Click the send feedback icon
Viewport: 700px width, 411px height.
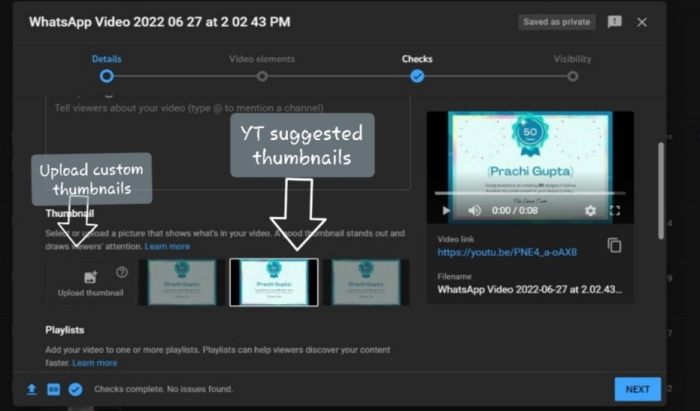(615, 22)
